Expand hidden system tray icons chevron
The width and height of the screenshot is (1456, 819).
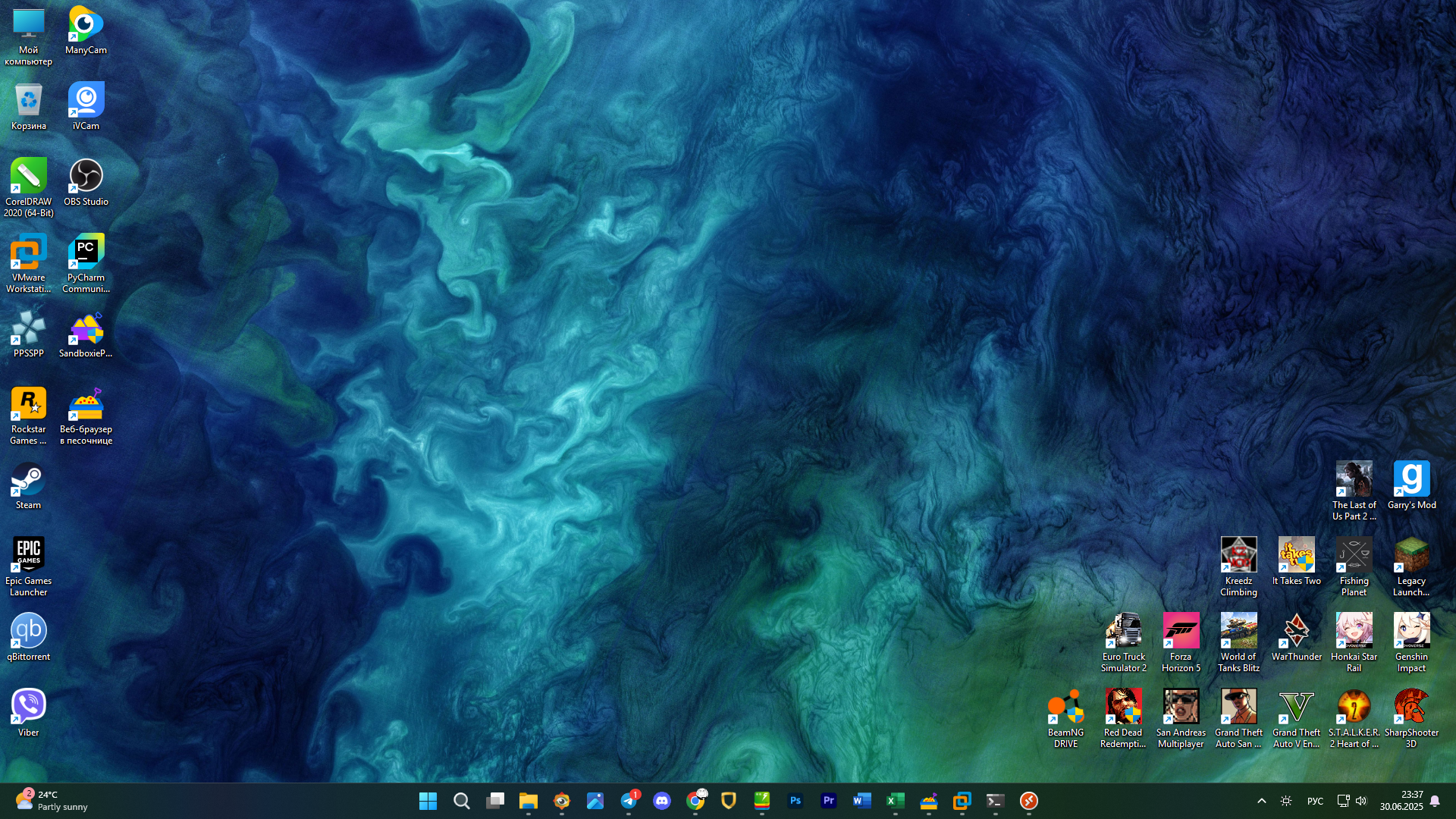coord(1262,801)
